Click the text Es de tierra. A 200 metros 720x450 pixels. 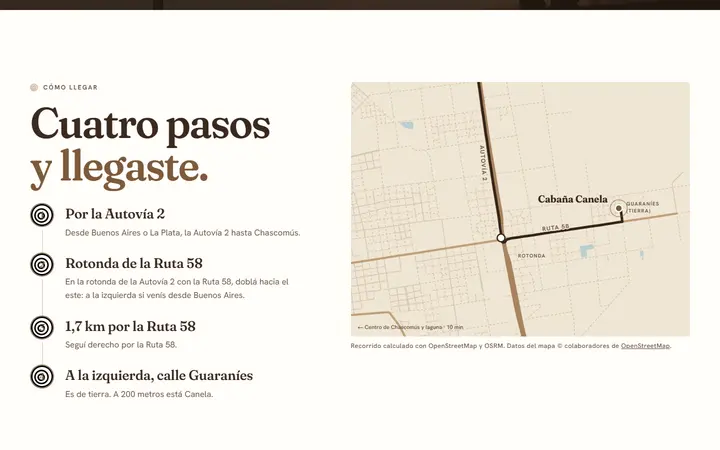click(139, 394)
